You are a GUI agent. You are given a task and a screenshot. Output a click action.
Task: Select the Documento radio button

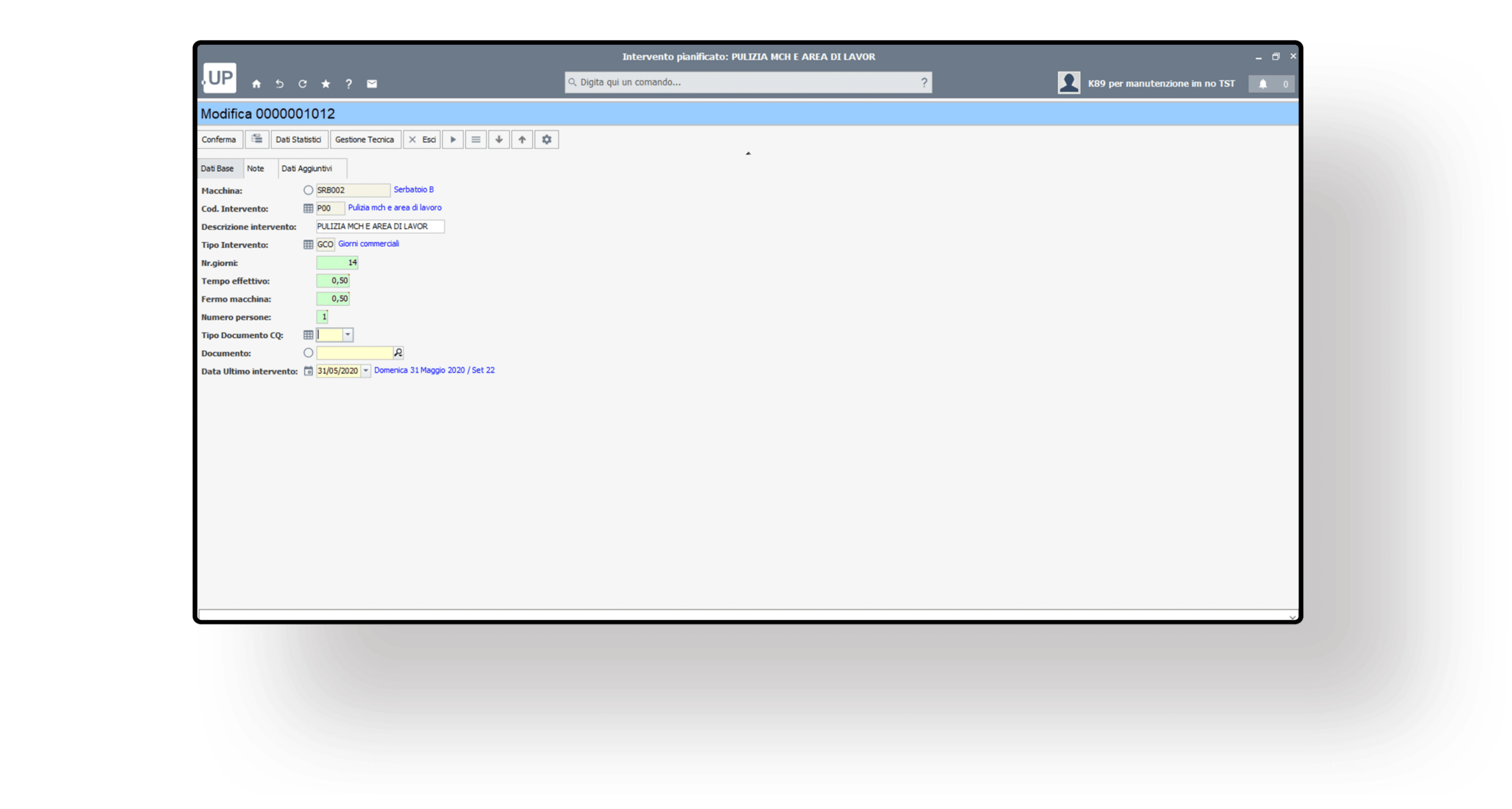point(308,353)
